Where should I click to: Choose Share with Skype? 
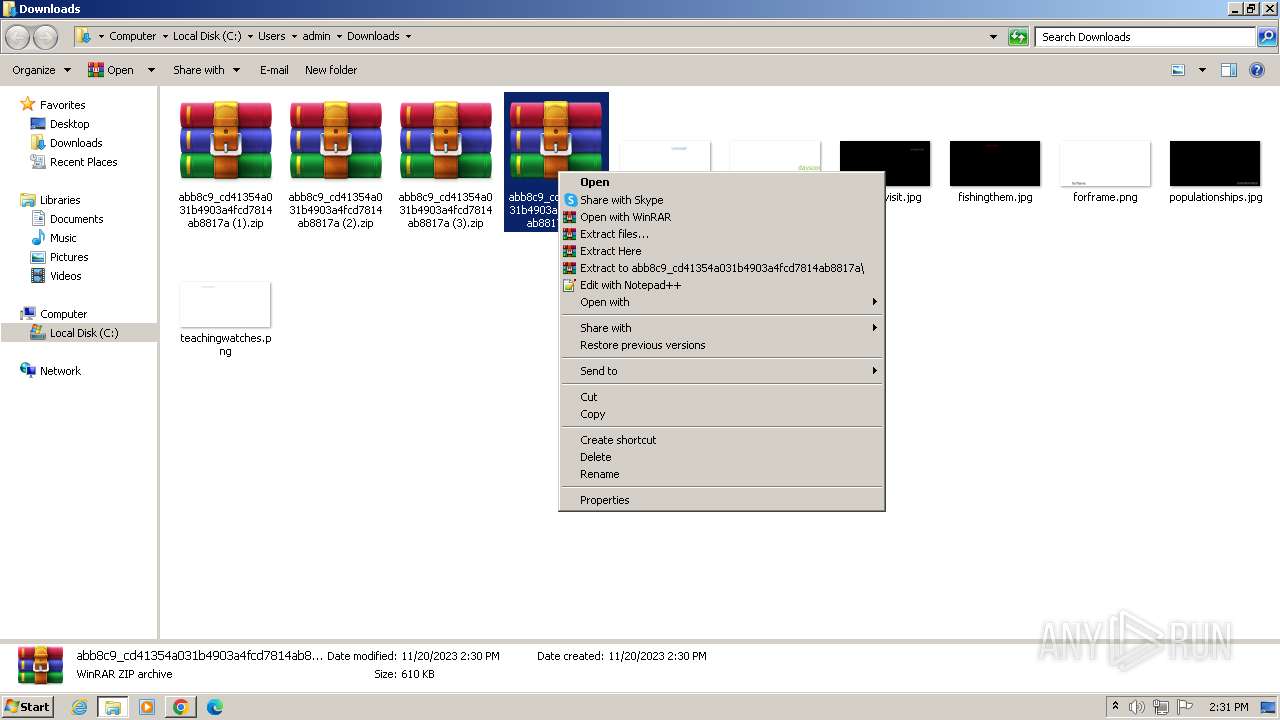(722, 200)
